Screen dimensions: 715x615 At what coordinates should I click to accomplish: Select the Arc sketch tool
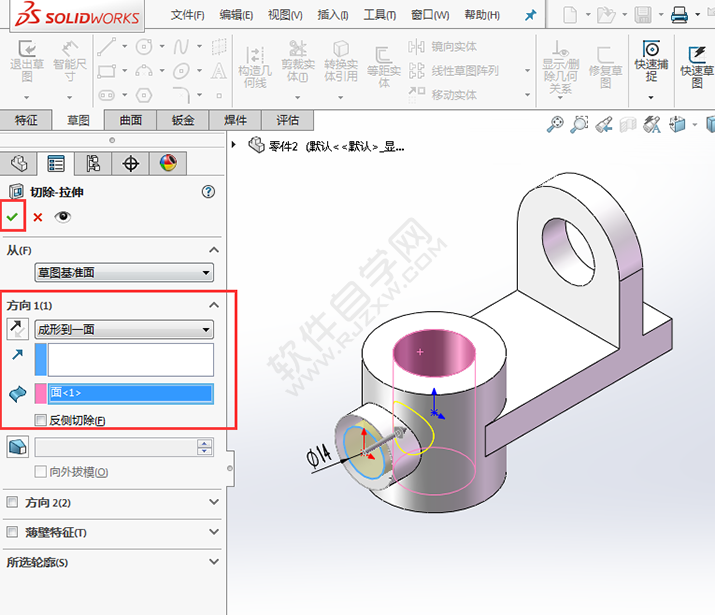pos(144,71)
